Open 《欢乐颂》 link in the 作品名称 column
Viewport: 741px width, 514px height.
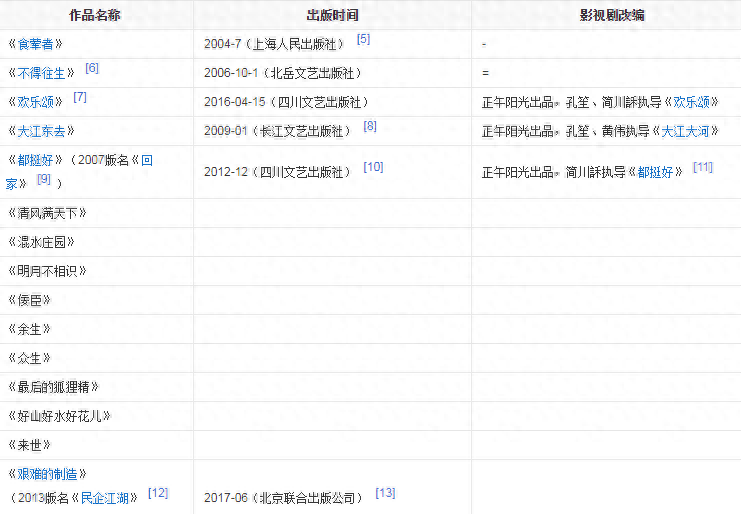(x=36, y=102)
